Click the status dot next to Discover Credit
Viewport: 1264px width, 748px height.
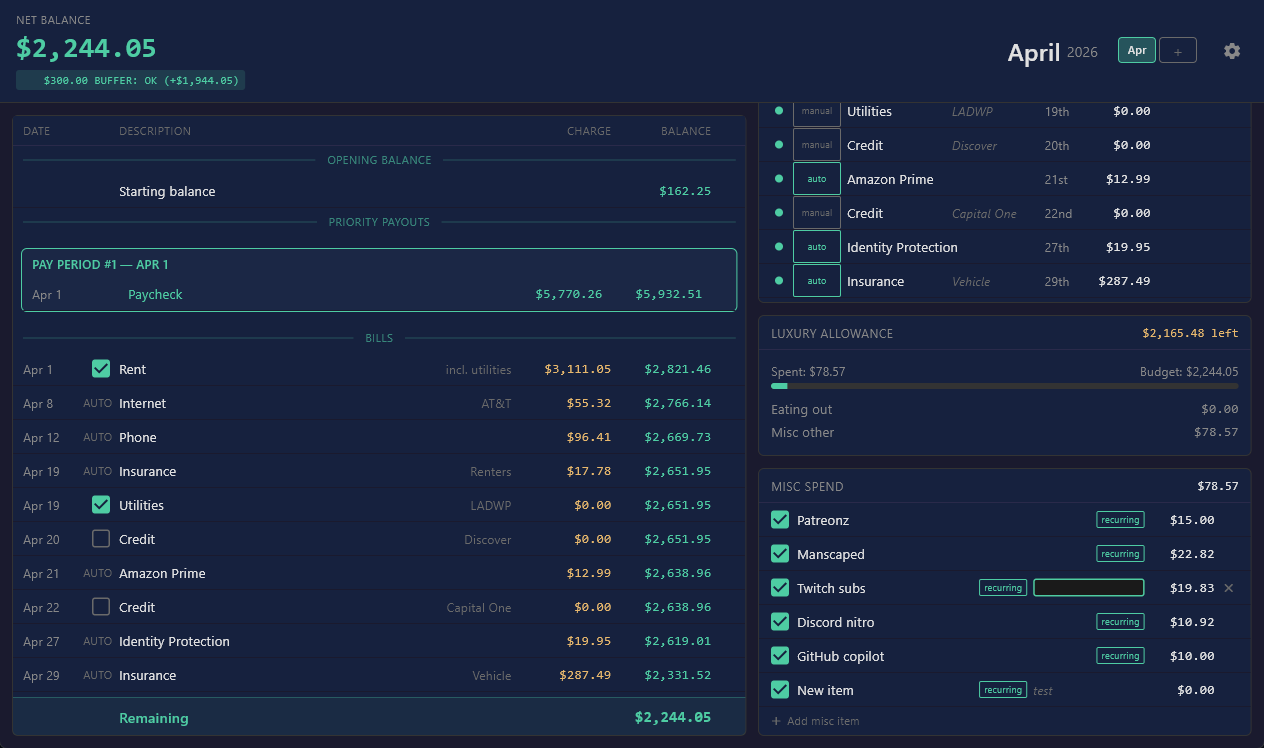coord(779,145)
